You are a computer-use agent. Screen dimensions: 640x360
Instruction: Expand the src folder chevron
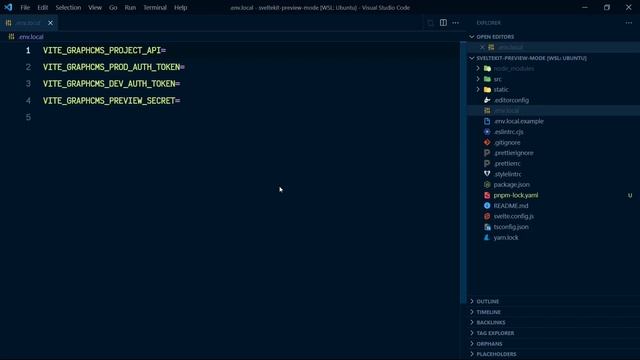coord(478,79)
